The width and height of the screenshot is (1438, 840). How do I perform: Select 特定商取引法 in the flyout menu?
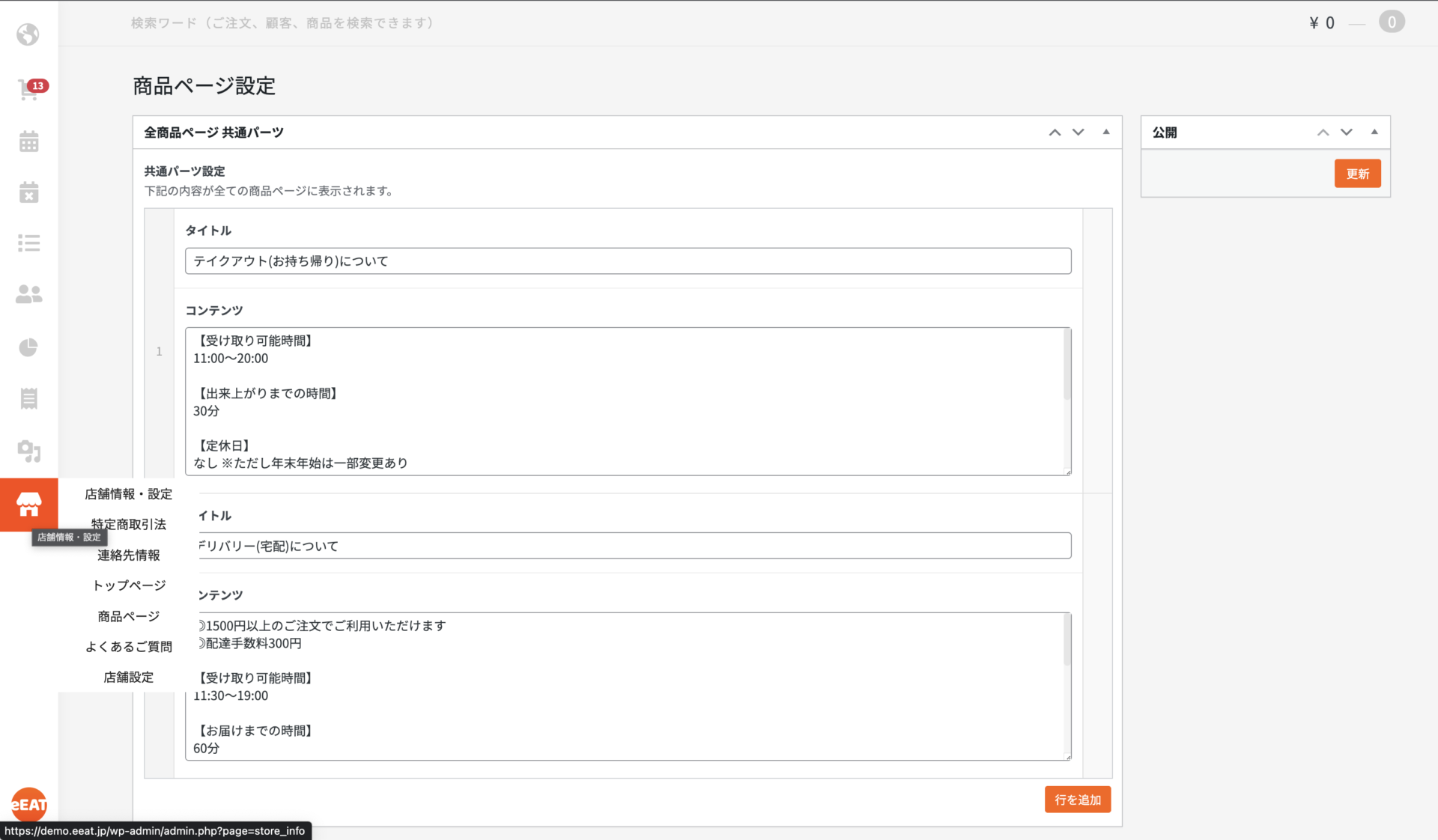pos(129,524)
